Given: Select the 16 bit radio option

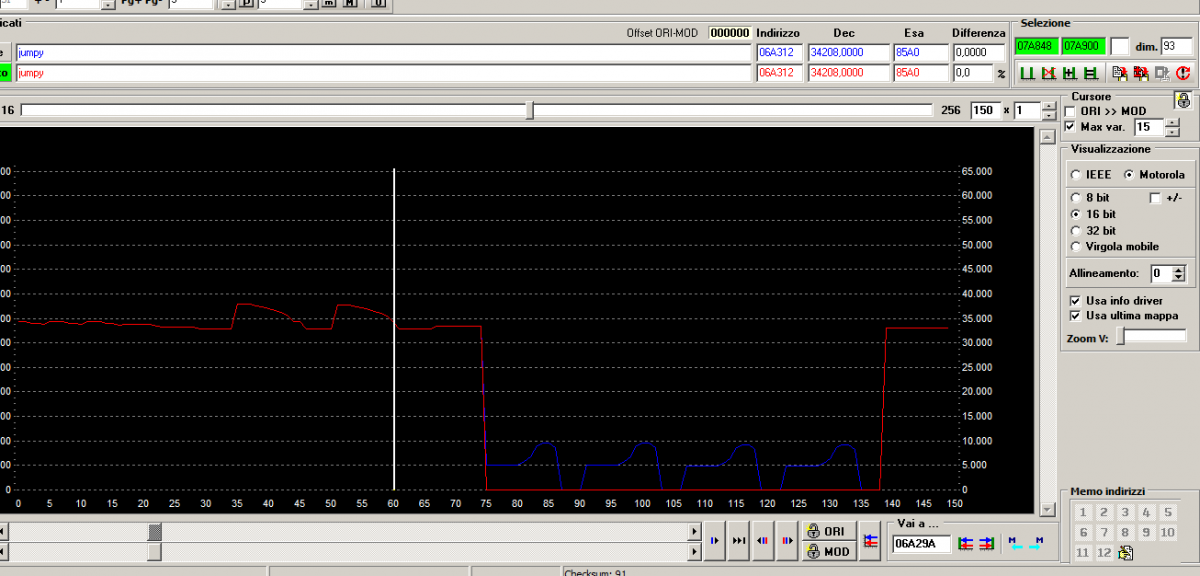Looking at the screenshot, I should point(1076,214).
